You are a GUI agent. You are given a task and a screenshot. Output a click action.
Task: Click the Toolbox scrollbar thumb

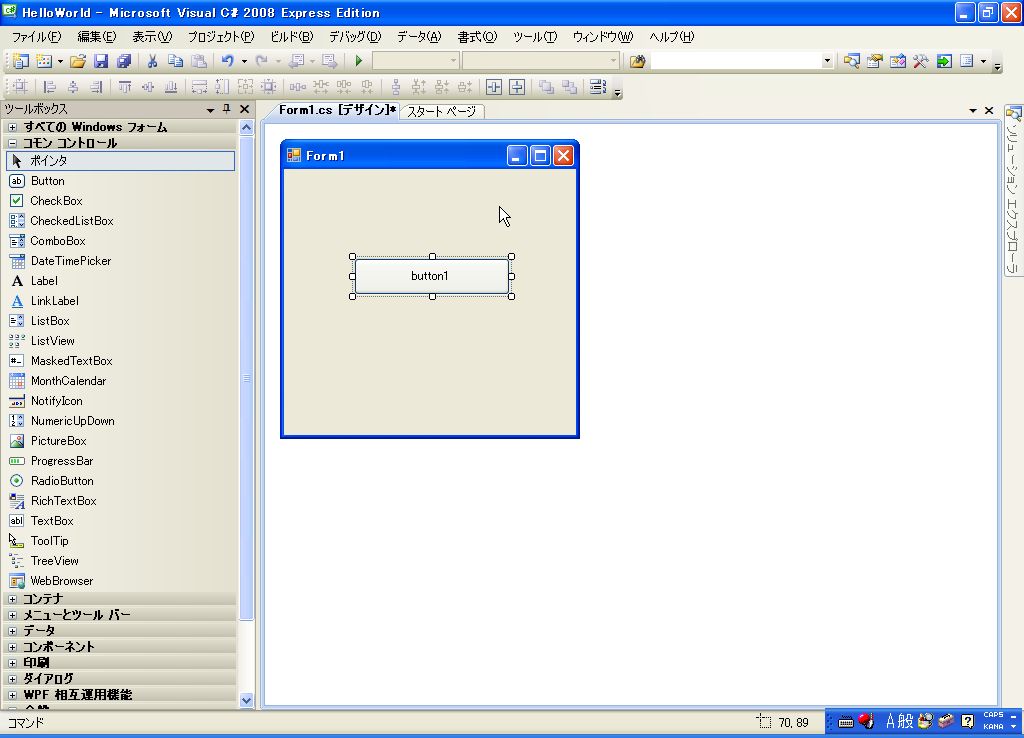(x=246, y=378)
